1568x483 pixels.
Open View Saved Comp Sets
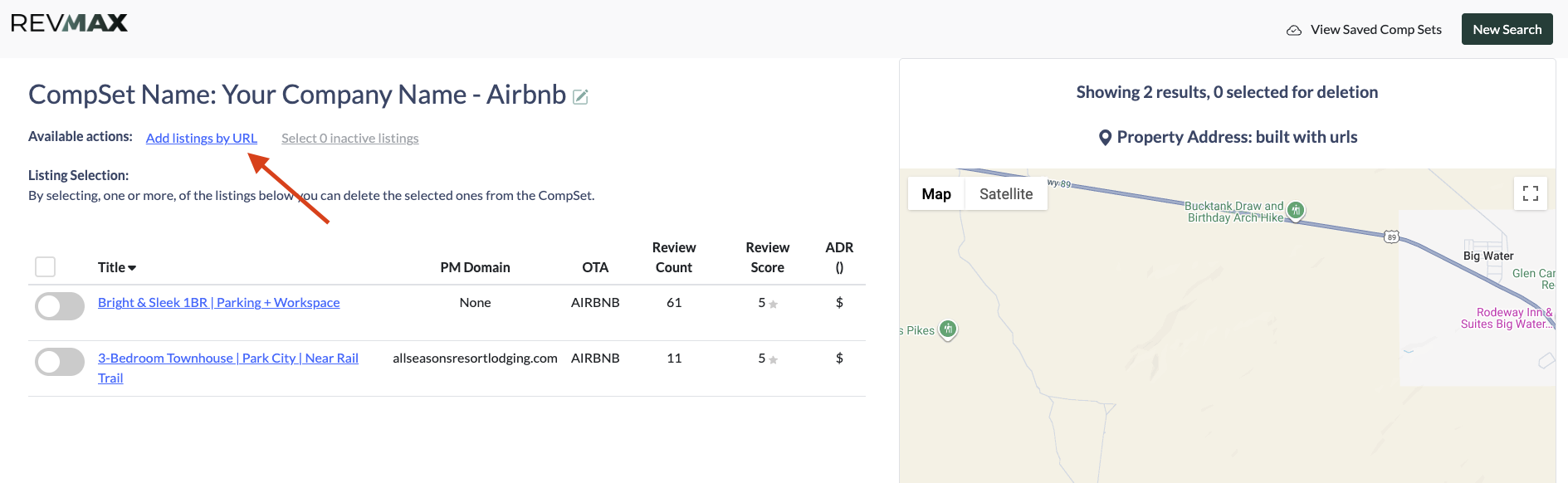tap(1375, 30)
